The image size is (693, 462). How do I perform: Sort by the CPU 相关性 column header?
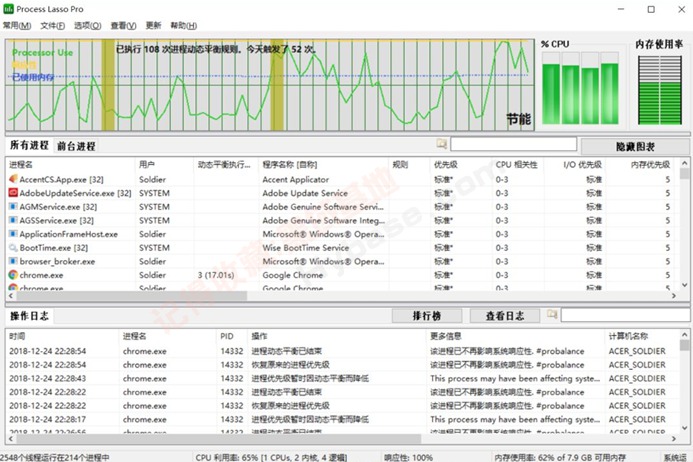(518, 164)
